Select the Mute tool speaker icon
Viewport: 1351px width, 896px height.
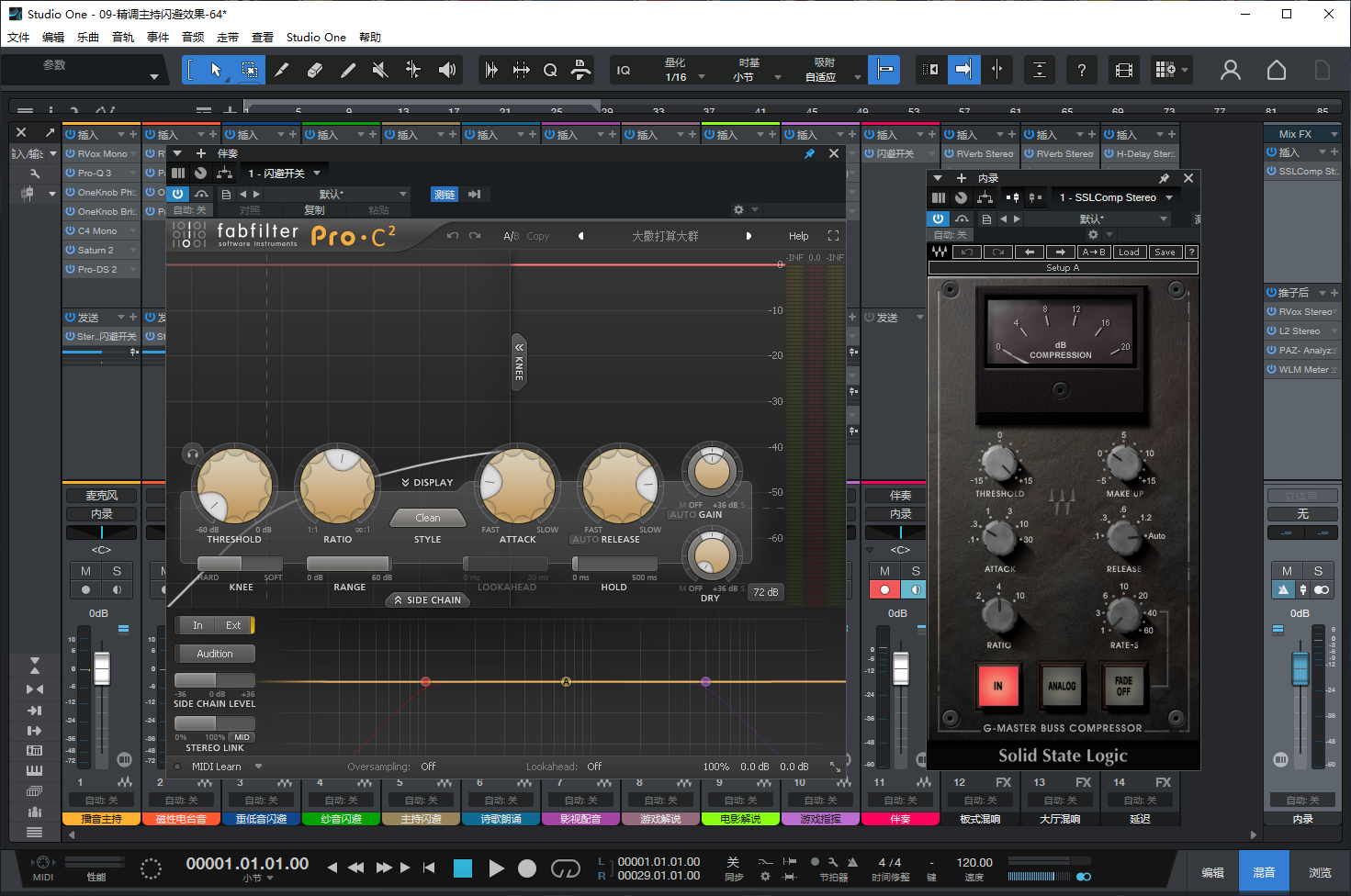point(379,70)
